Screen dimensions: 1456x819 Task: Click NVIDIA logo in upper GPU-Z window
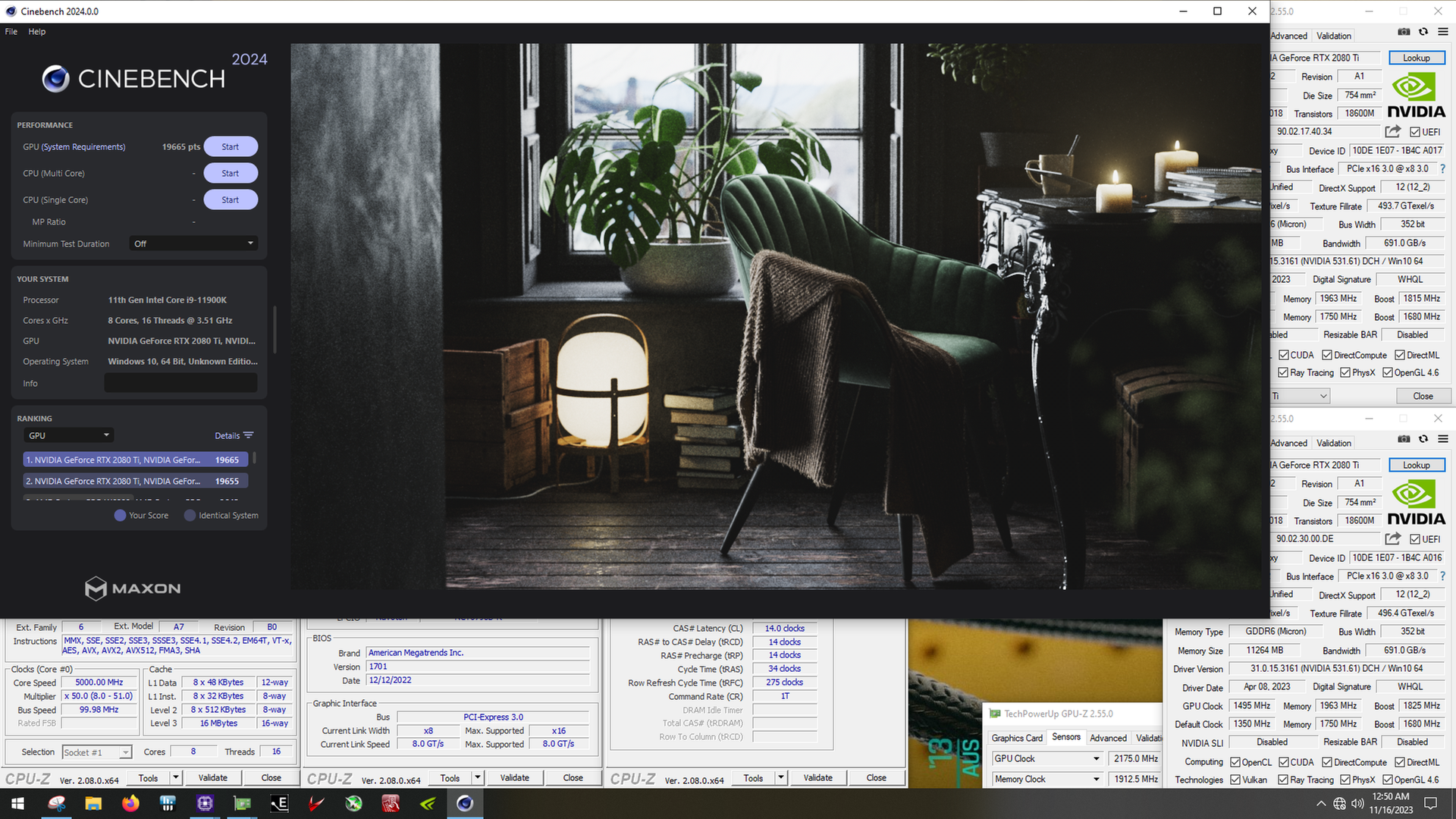[1417, 96]
